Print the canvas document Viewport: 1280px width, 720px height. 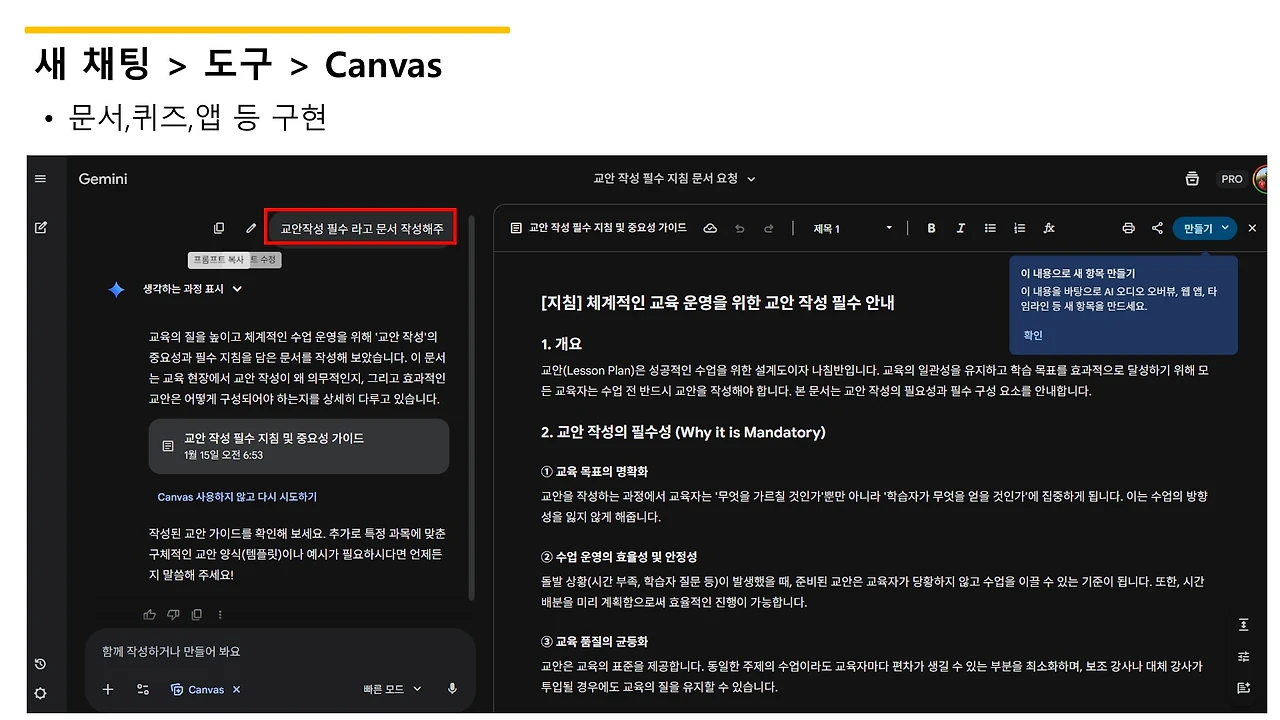pyautogui.click(x=1129, y=228)
